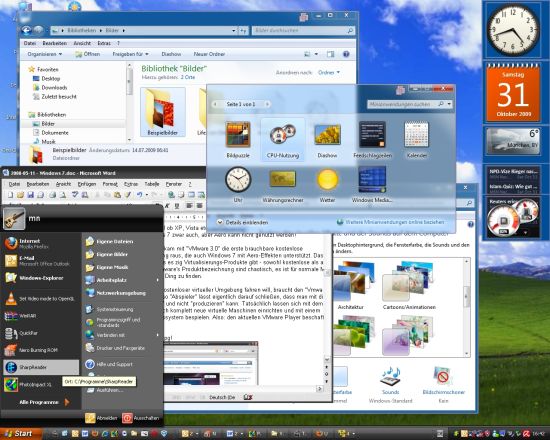Screen dimensions: 550x440
Task: Open Hilfe und Support in the start menu
Action: [x=109, y=364]
